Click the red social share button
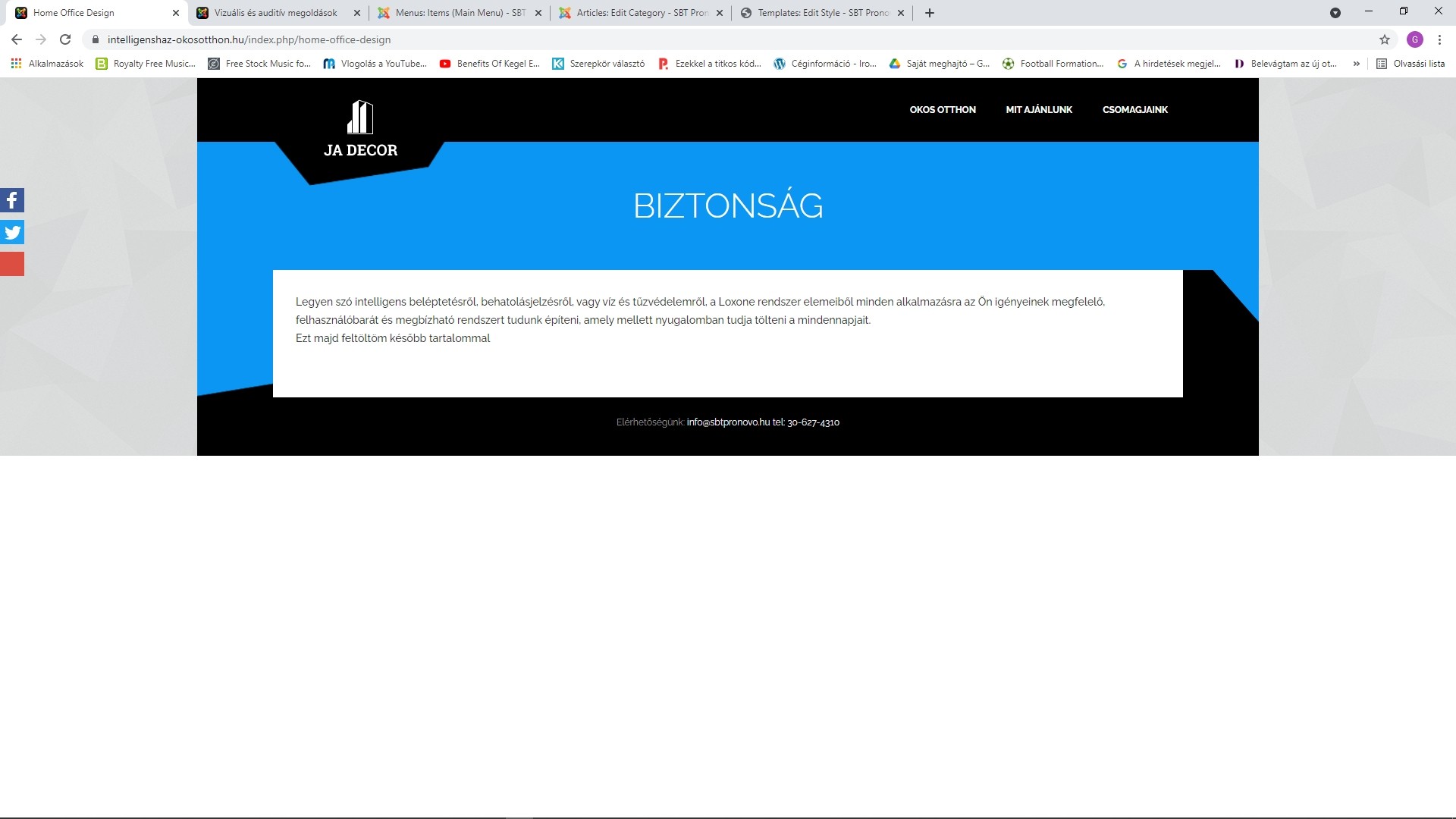The image size is (1456, 819). coord(12,264)
